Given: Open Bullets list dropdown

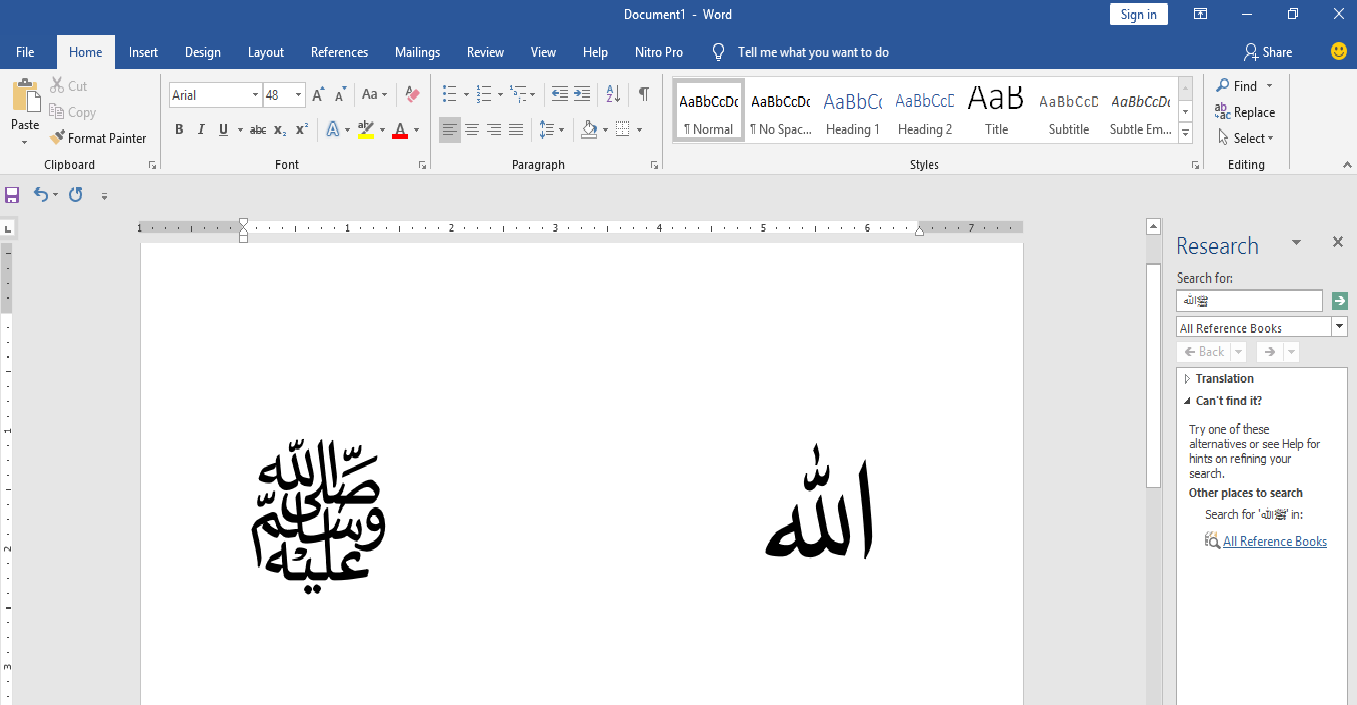Looking at the screenshot, I should [466, 94].
